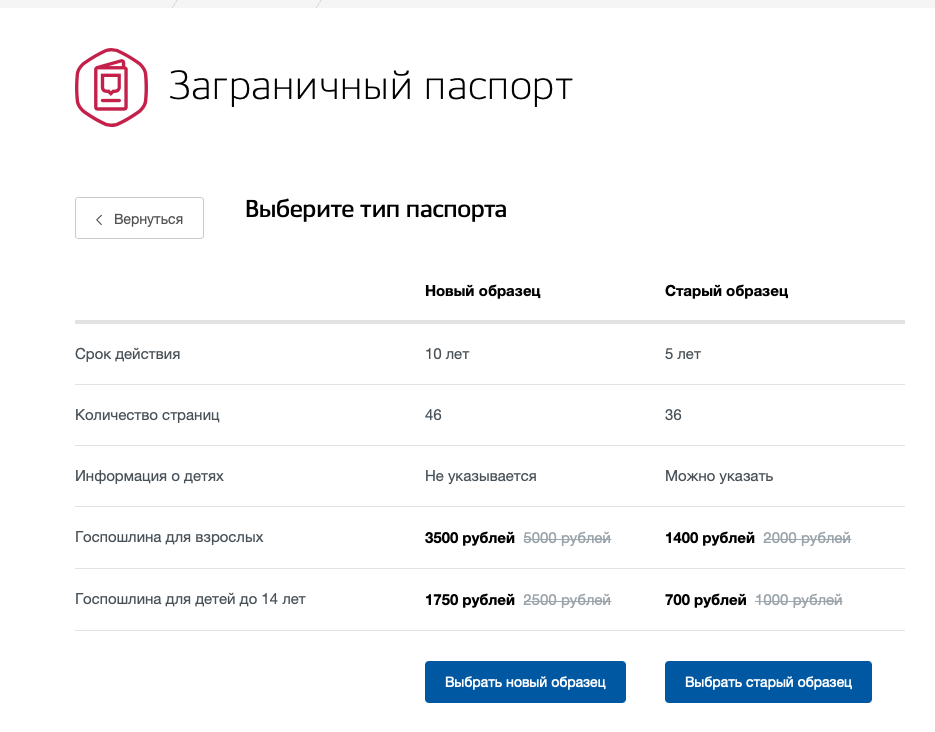This screenshot has width=935, height=732.
Task: Click the red passport icon
Action: [x=111, y=88]
